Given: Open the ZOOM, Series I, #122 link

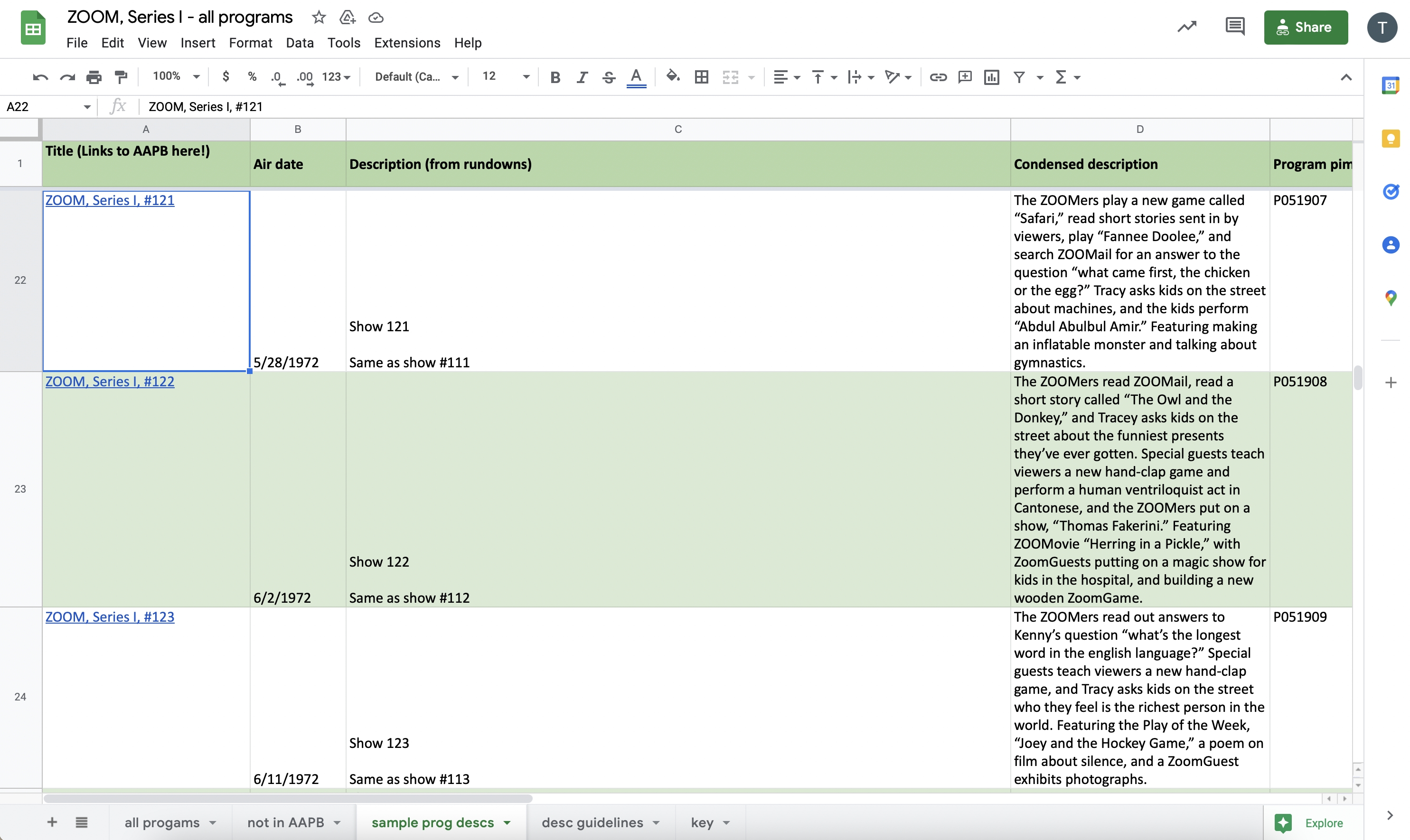Looking at the screenshot, I should 110,382.
